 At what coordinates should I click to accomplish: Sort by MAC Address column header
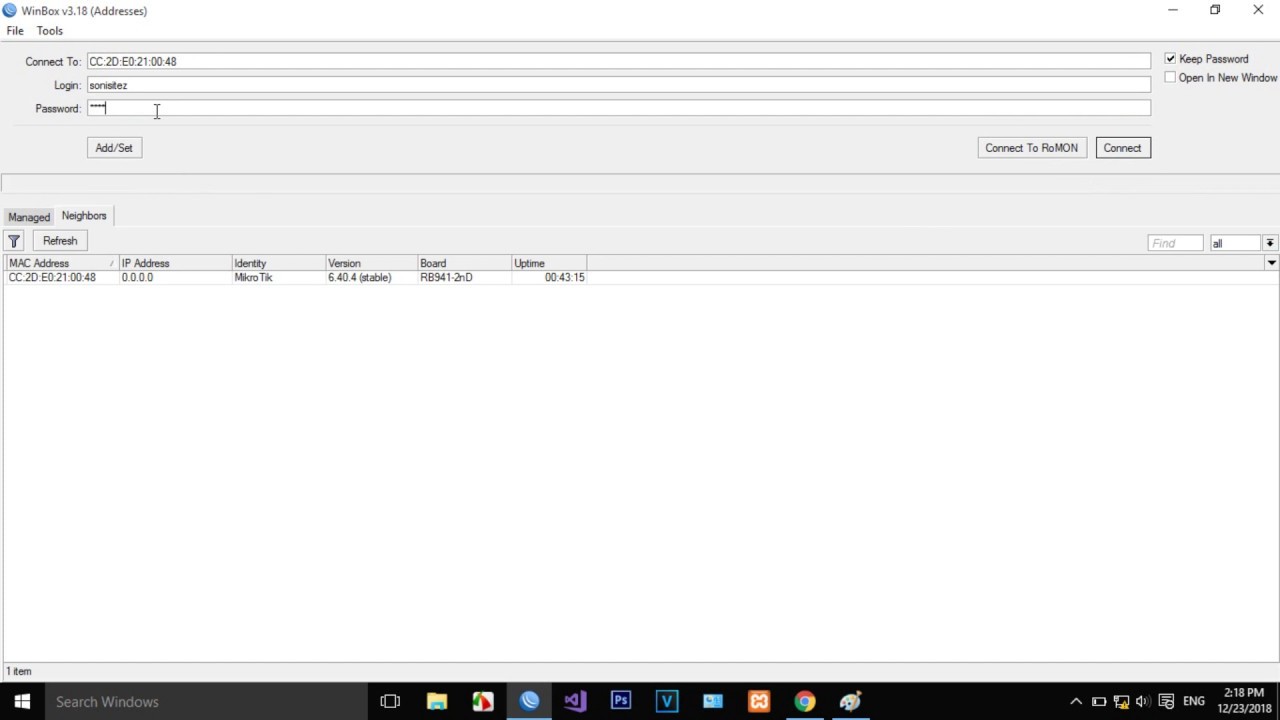(x=62, y=263)
